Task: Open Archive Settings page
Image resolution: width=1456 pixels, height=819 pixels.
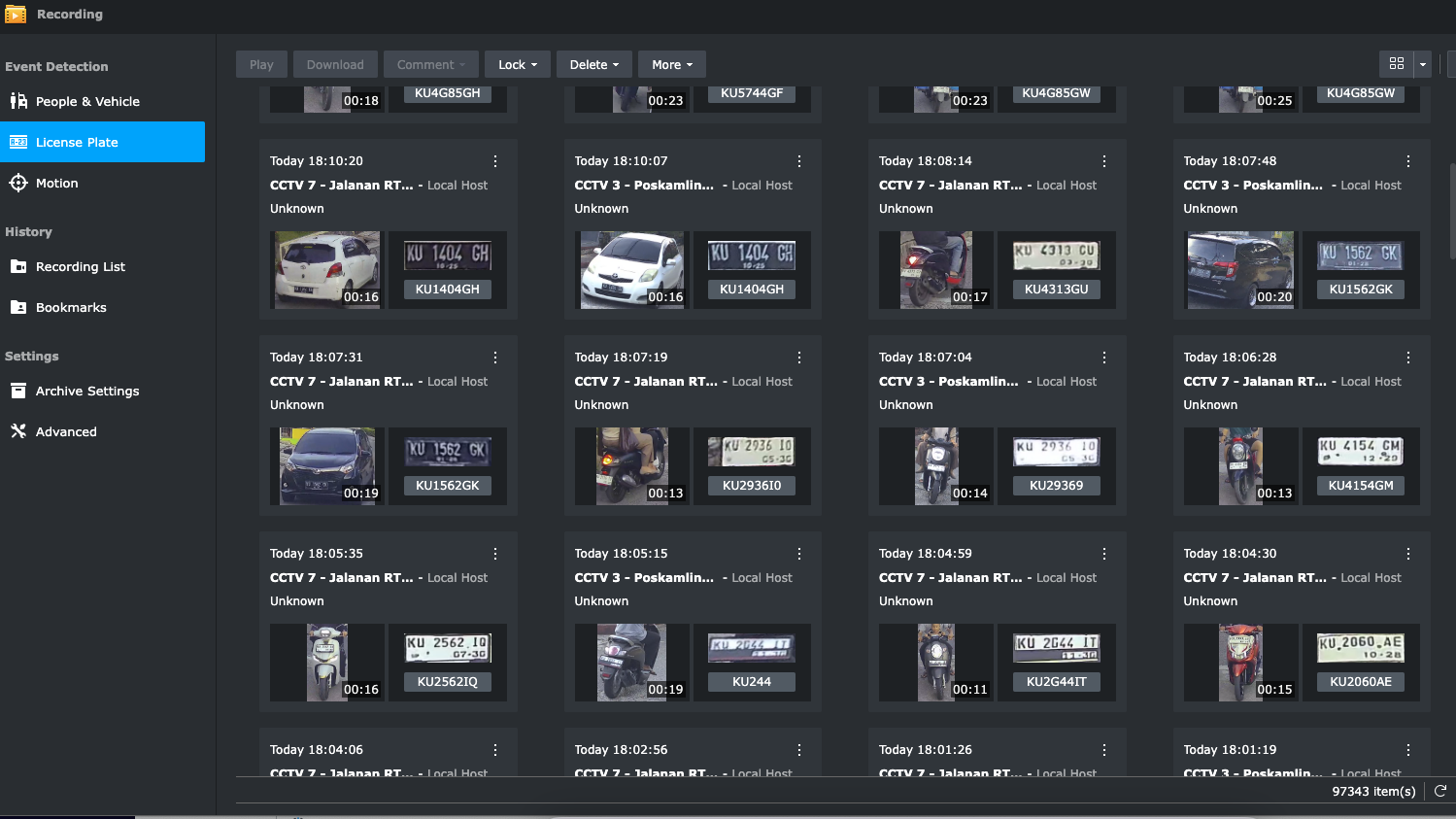Action: pos(87,391)
